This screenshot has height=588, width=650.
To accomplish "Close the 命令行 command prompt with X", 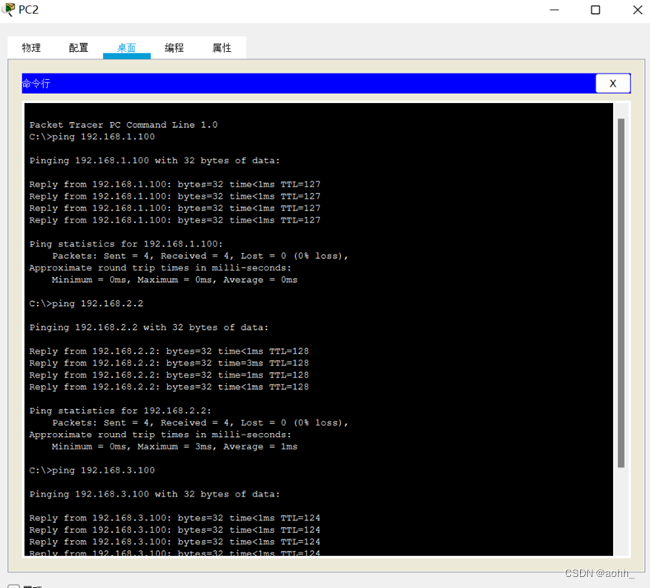I will click(x=613, y=83).
